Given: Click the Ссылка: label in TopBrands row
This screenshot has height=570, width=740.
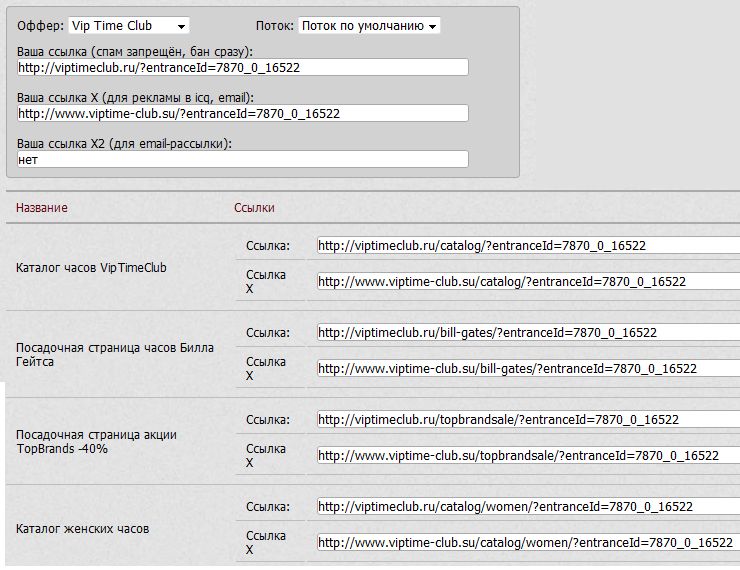Looking at the screenshot, I should (x=268, y=420).
